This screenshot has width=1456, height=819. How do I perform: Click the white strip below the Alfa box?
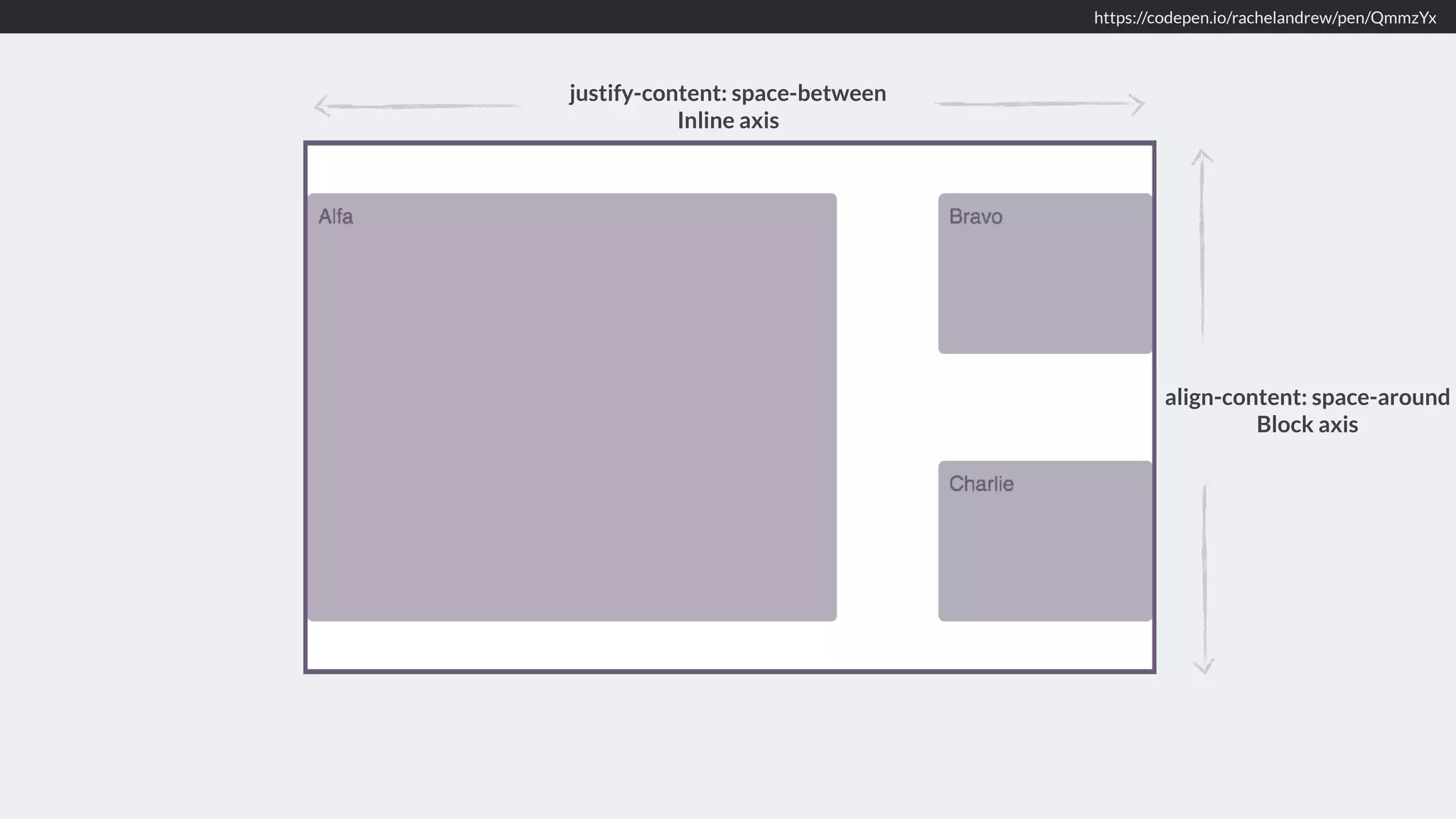pyautogui.click(x=572, y=645)
